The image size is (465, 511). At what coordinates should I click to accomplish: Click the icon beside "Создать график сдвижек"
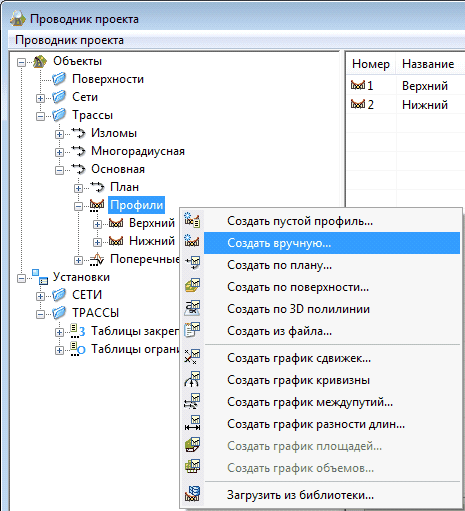point(192,357)
